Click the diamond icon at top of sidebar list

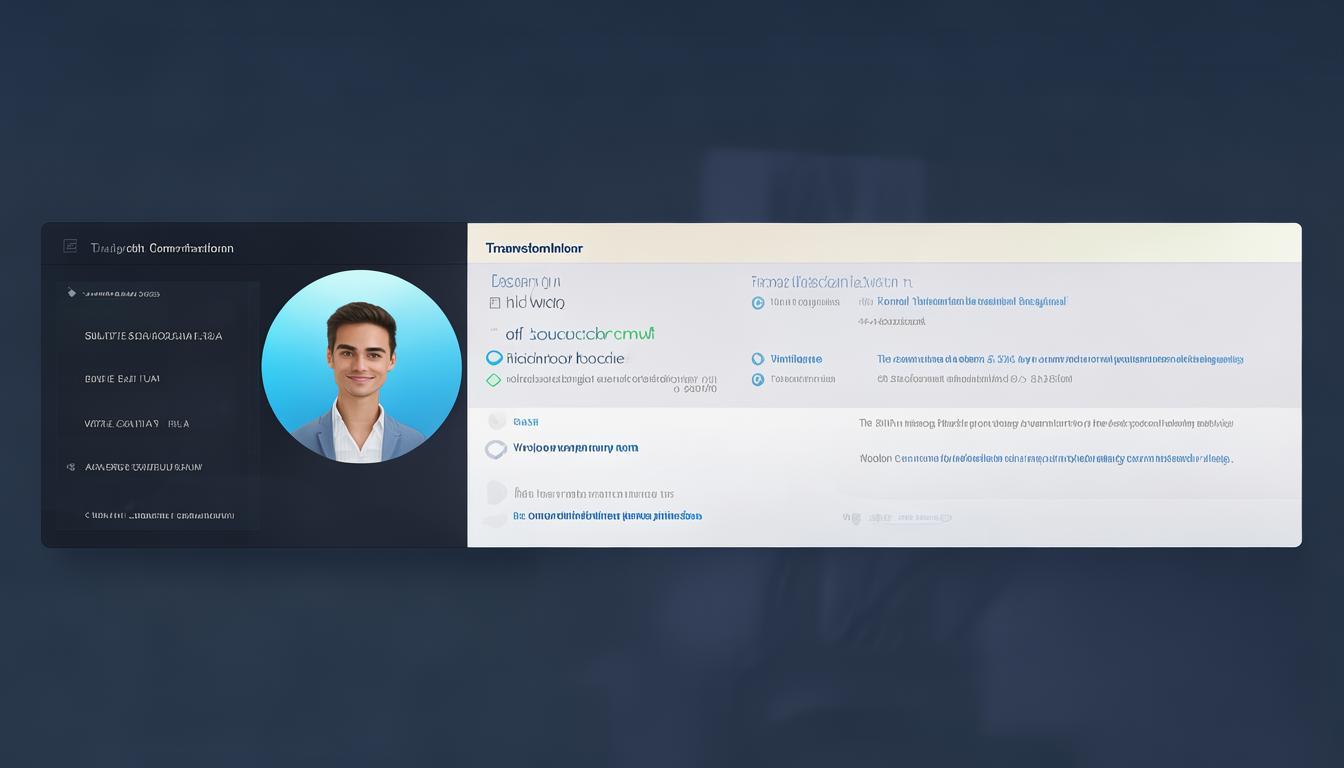pos(71,293)
